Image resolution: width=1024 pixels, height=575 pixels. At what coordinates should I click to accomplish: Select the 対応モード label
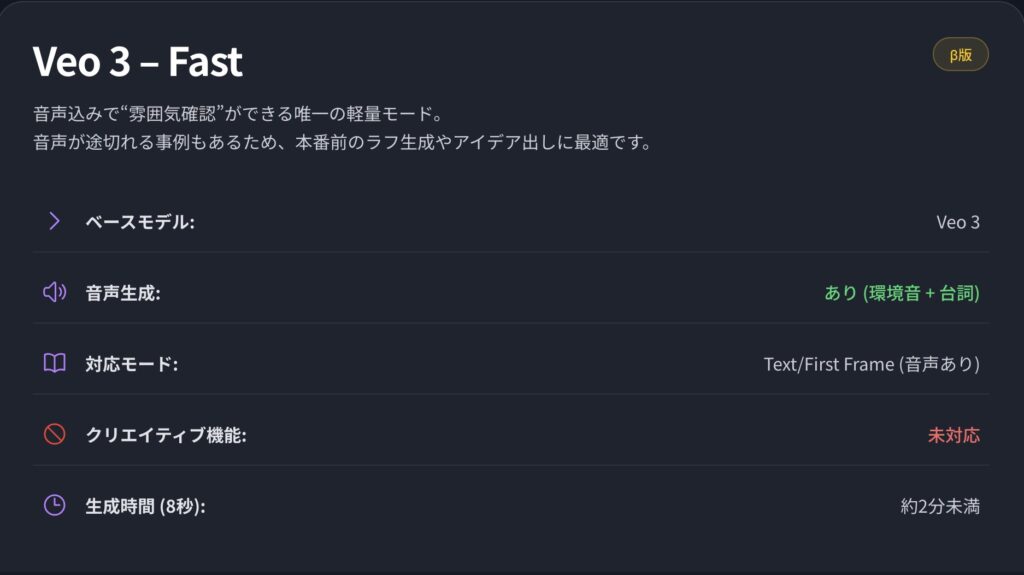(x=131, y=364)
